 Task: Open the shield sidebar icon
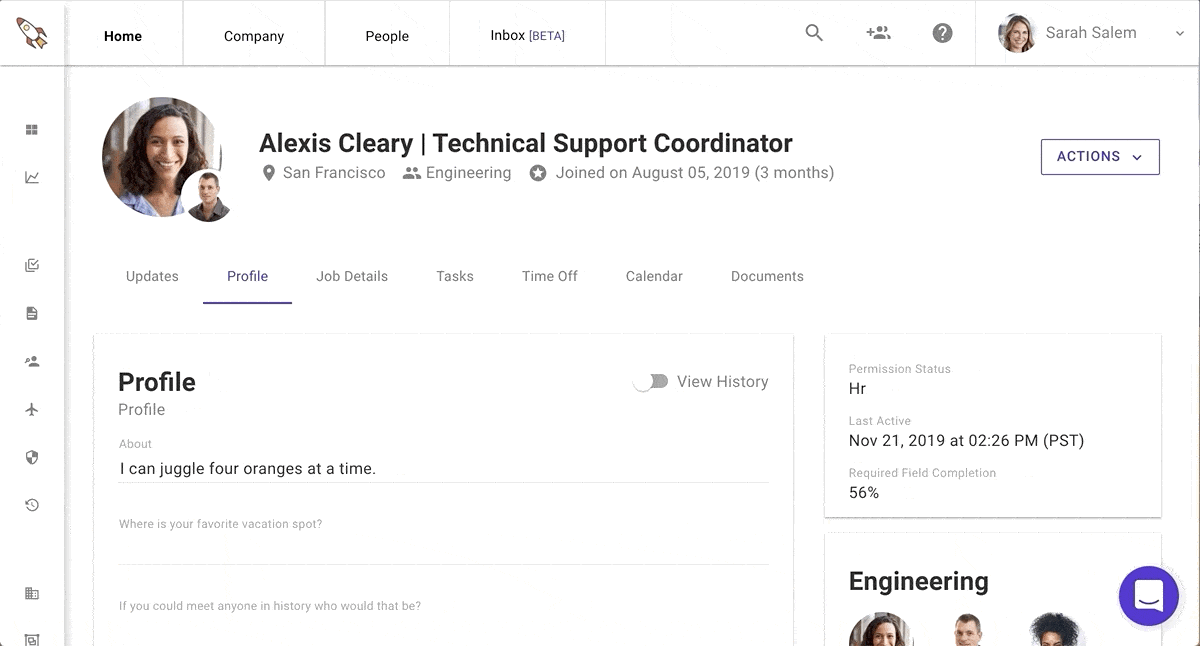(32, 457)
